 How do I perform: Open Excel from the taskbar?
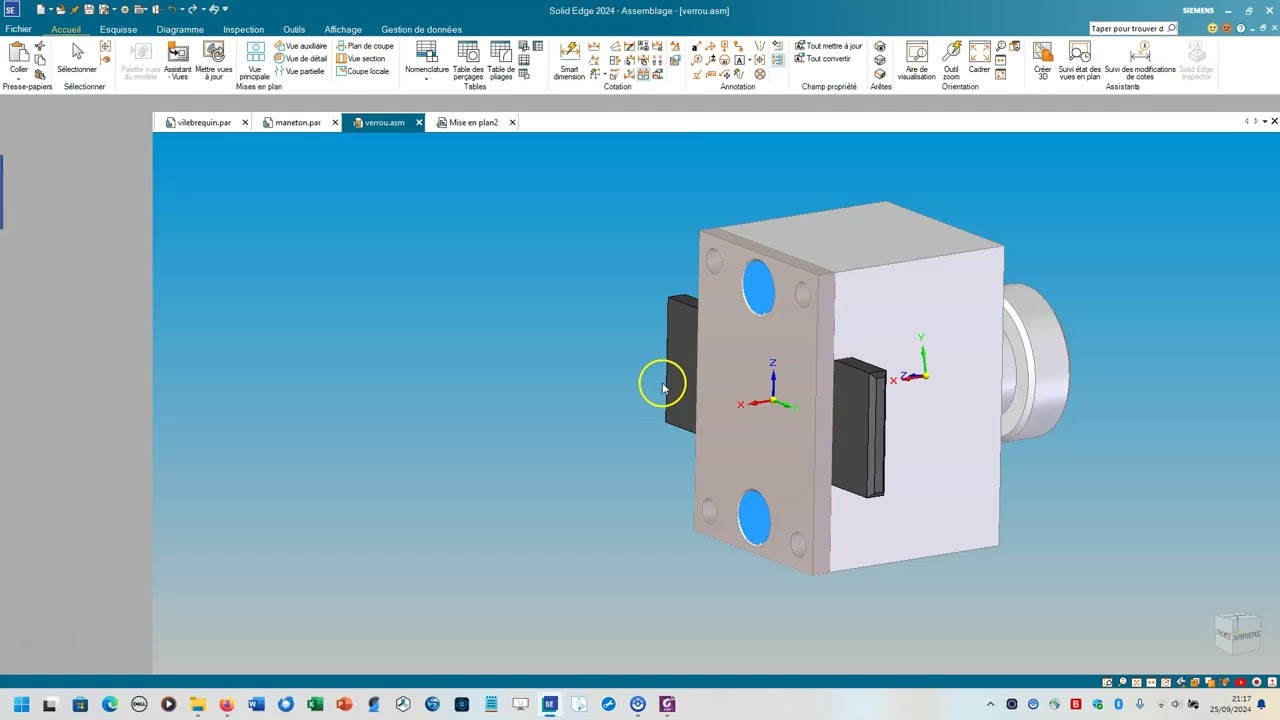(x=315, y=704)
